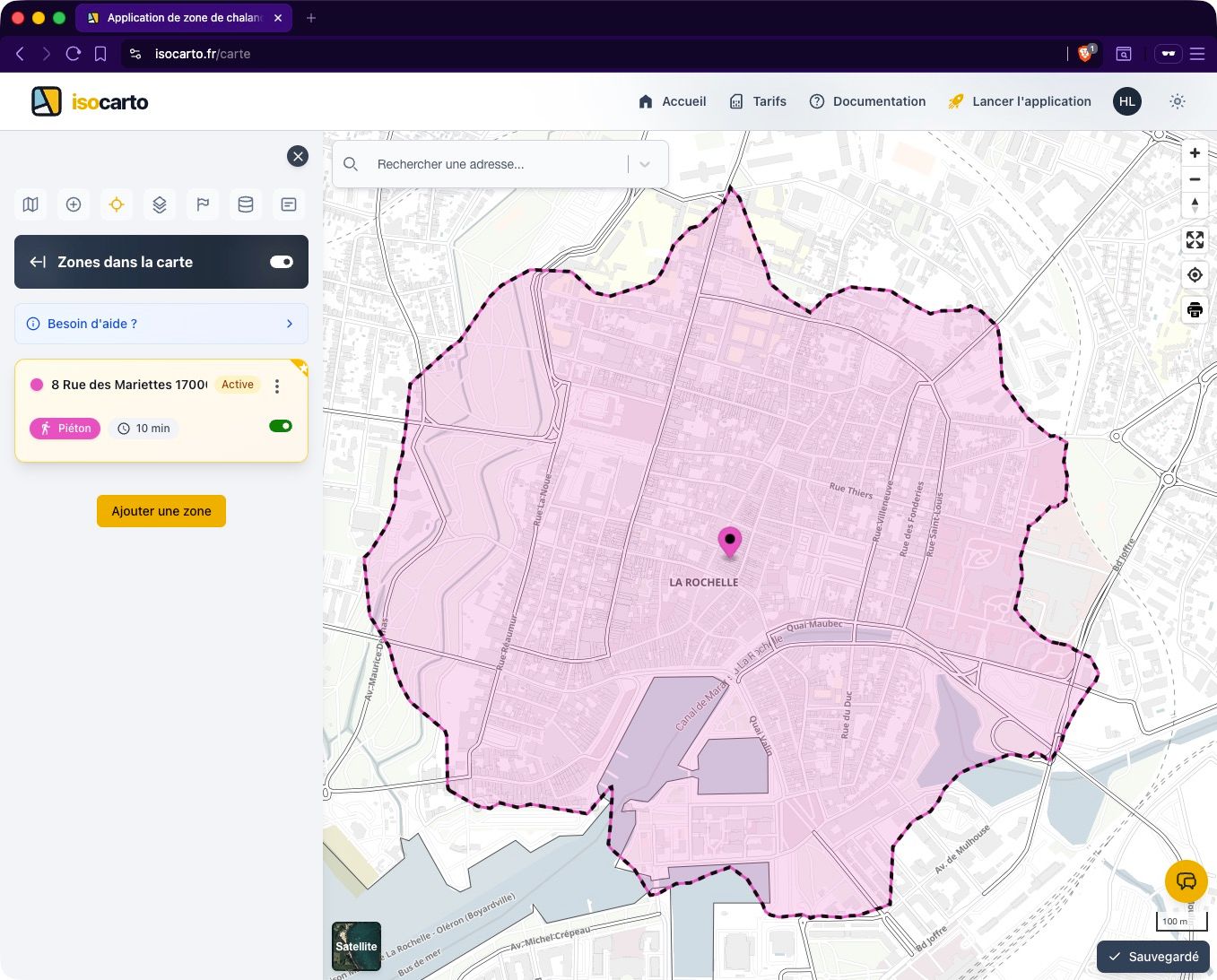Click the folded map icon in sidebar

[x=30, y=204]
